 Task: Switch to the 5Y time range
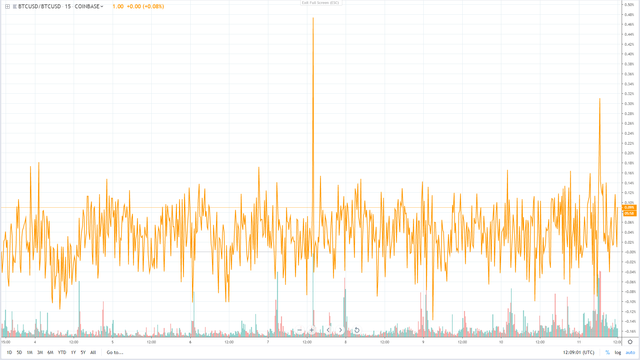click(83, 352)
